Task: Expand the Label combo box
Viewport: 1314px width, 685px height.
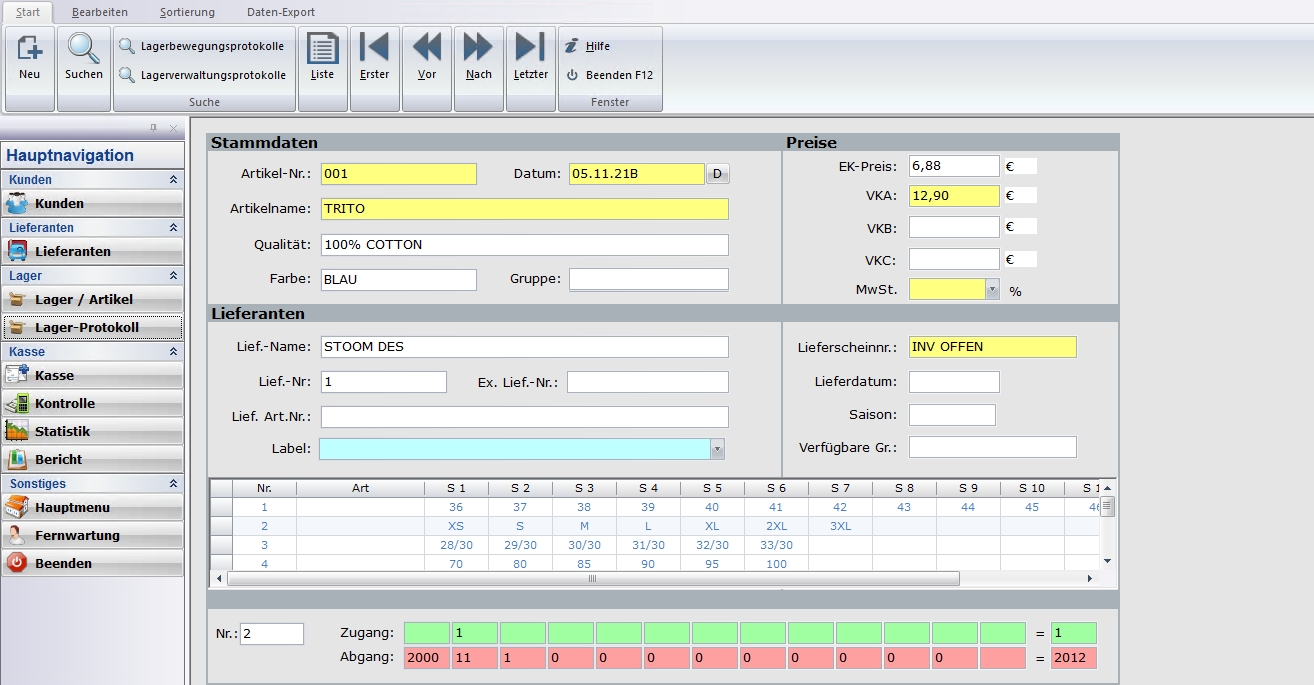Action: [717, 449]
